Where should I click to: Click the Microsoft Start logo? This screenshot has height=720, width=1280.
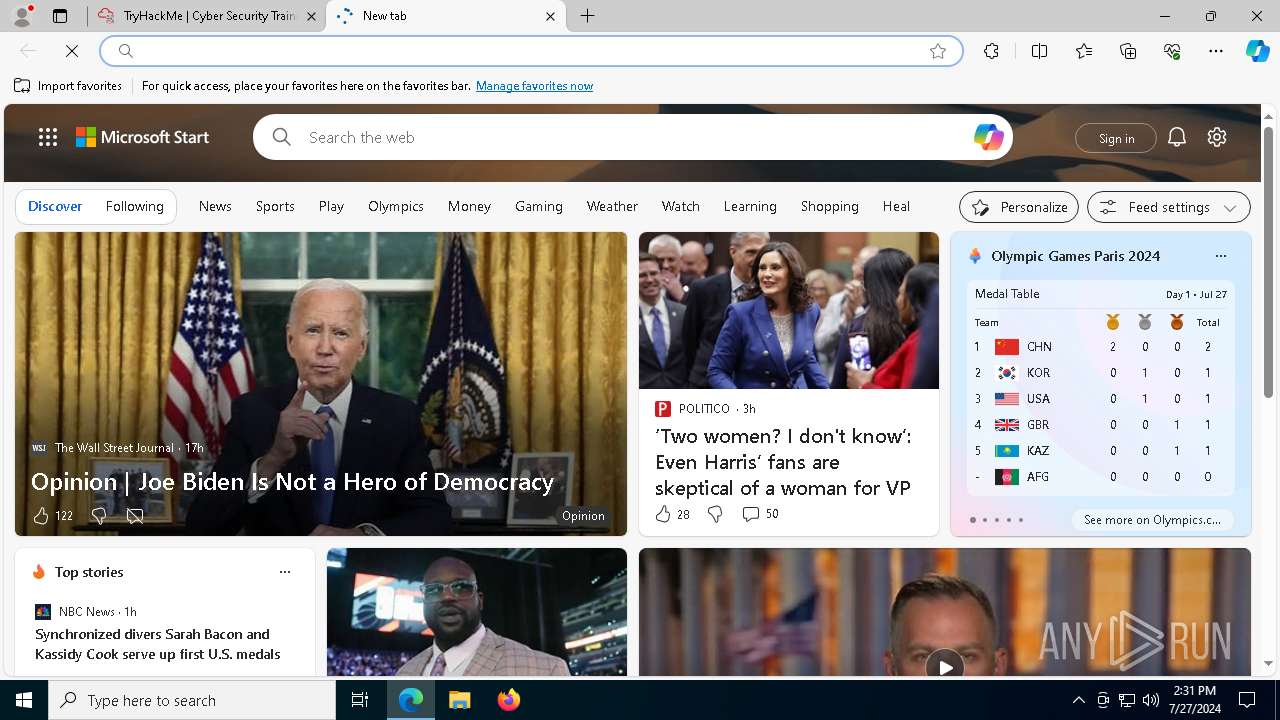[143, 137]
